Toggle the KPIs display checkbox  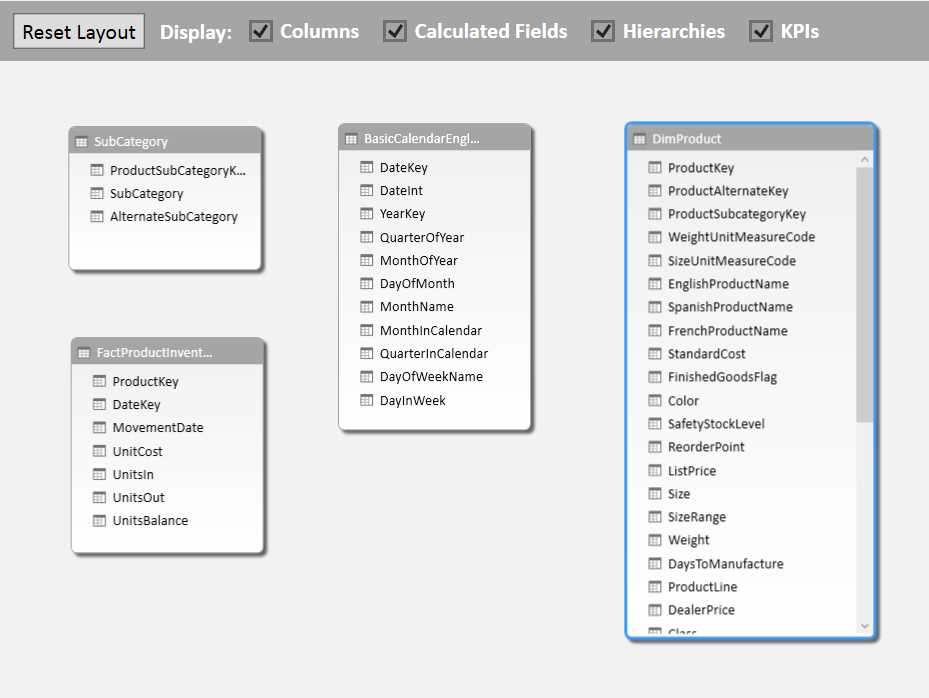click(x=761, y=31)
